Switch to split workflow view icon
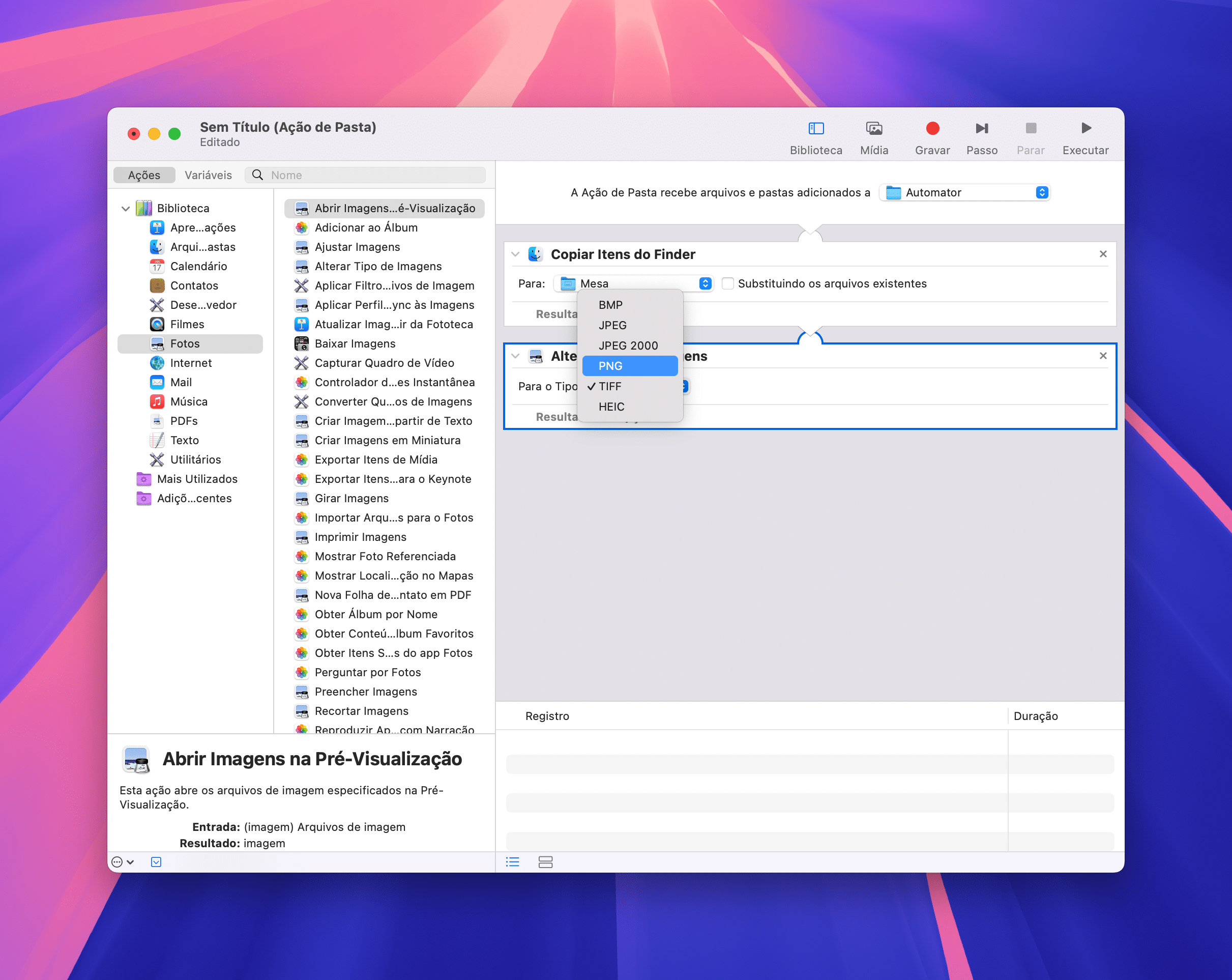This screenshot has height=980, width=1232. [545, 862]
